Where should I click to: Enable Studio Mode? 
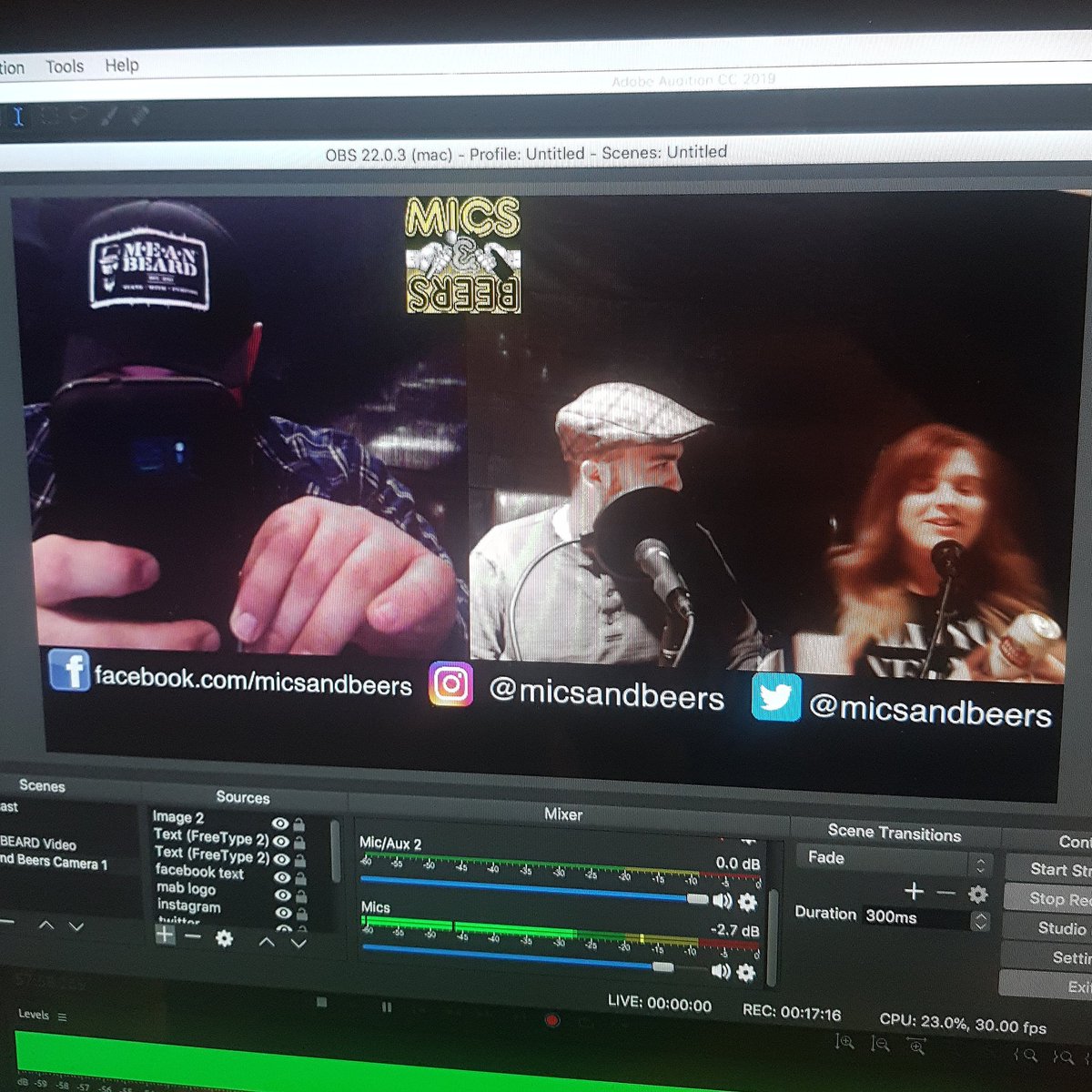tap(1046, 928)
